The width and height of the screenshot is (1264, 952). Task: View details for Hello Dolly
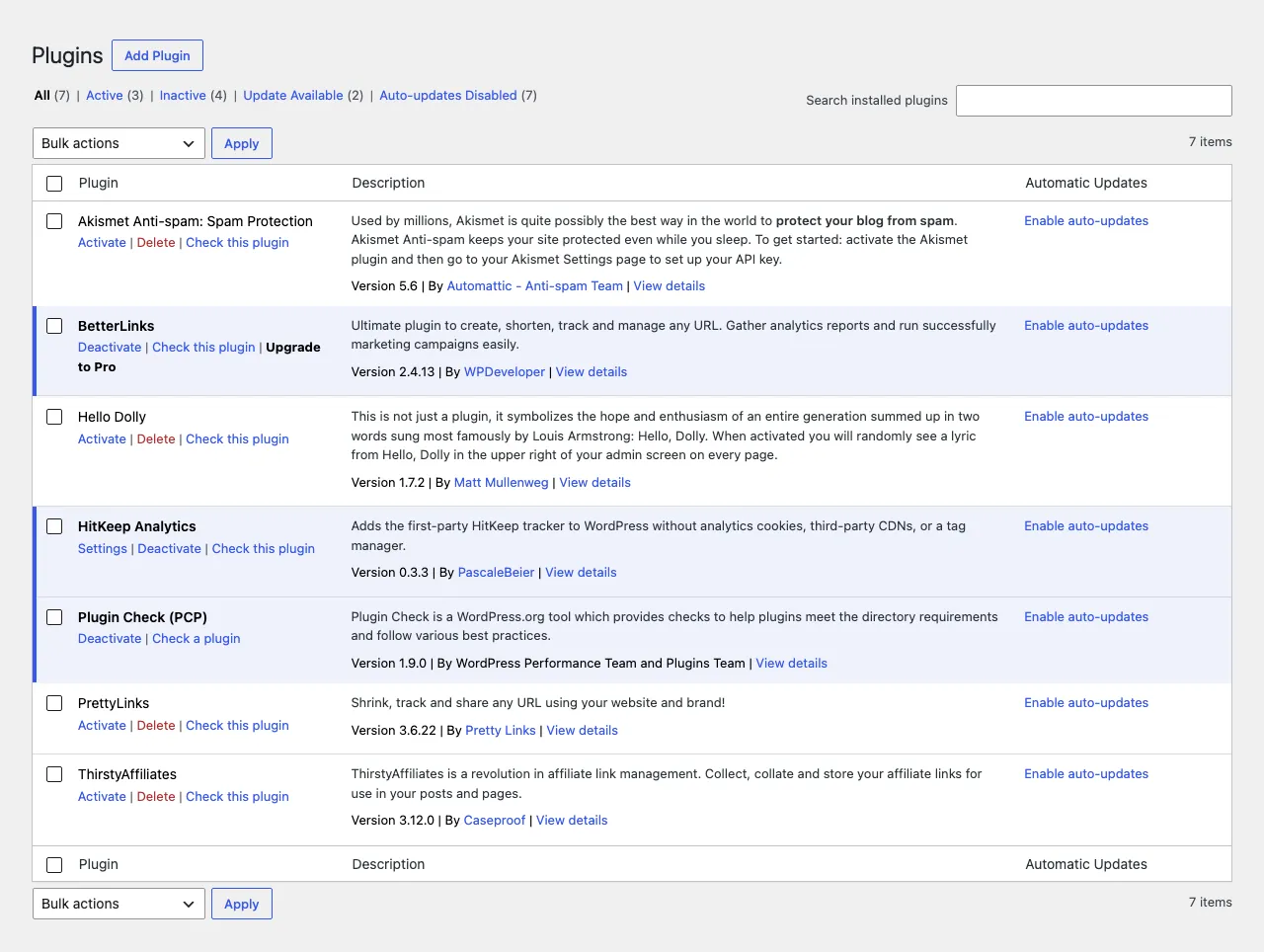click(x=594, y=483)
